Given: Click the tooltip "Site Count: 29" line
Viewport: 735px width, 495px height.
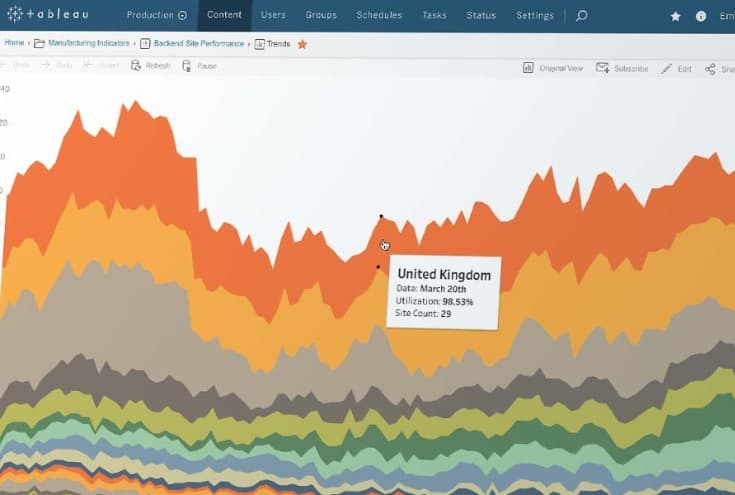Looking at the screenshot, I should click(x=423, y=313).
